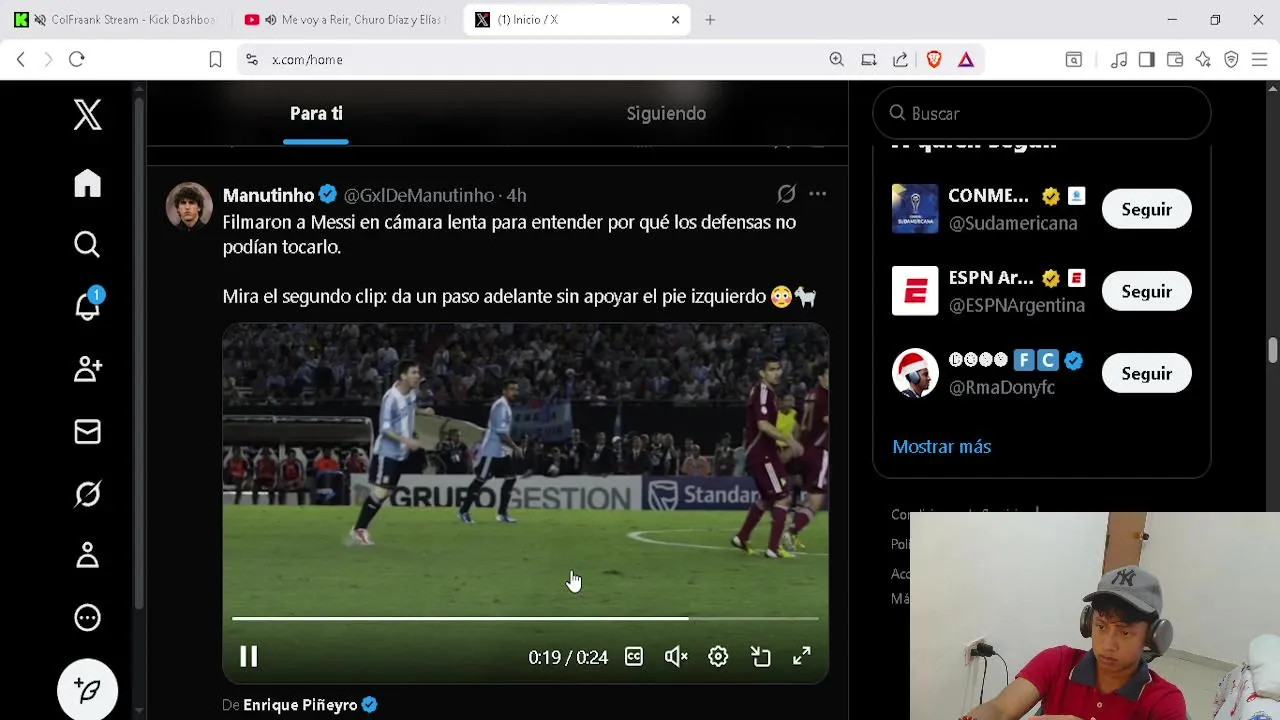1280x720 pixels.
Task: Open the playlist music note icon
Action: [x=1119, y=59]
